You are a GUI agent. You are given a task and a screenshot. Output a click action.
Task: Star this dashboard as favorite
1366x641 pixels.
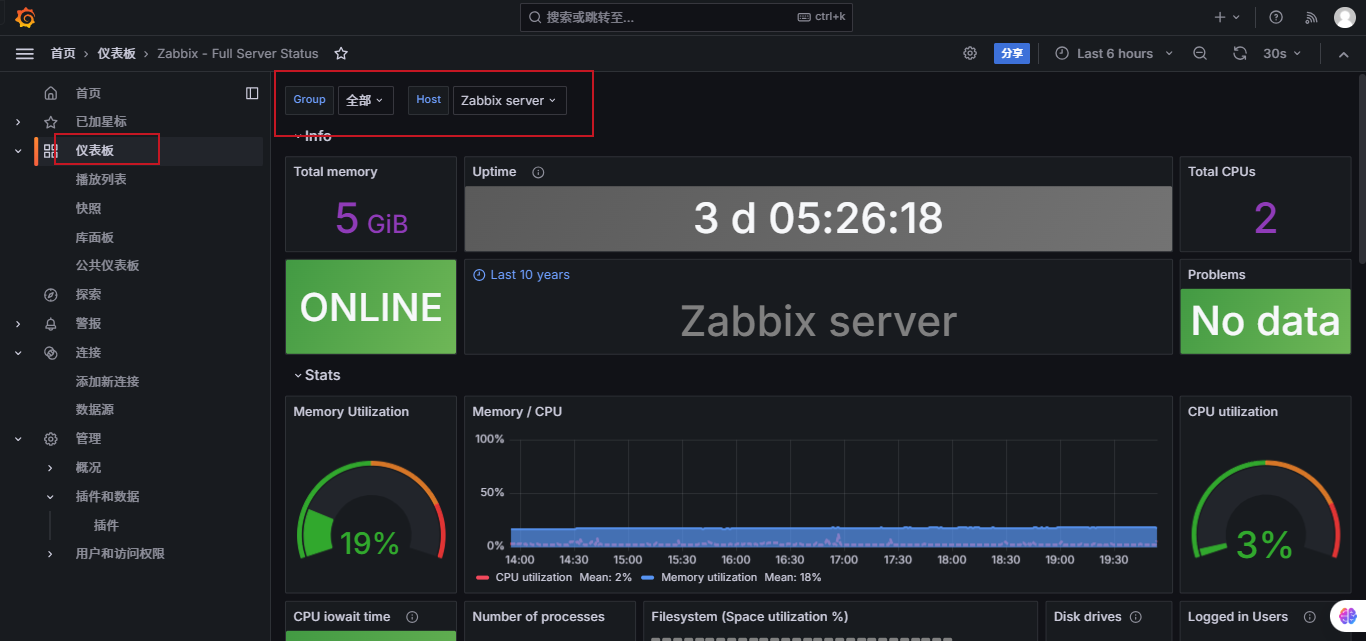pos(341,54)
